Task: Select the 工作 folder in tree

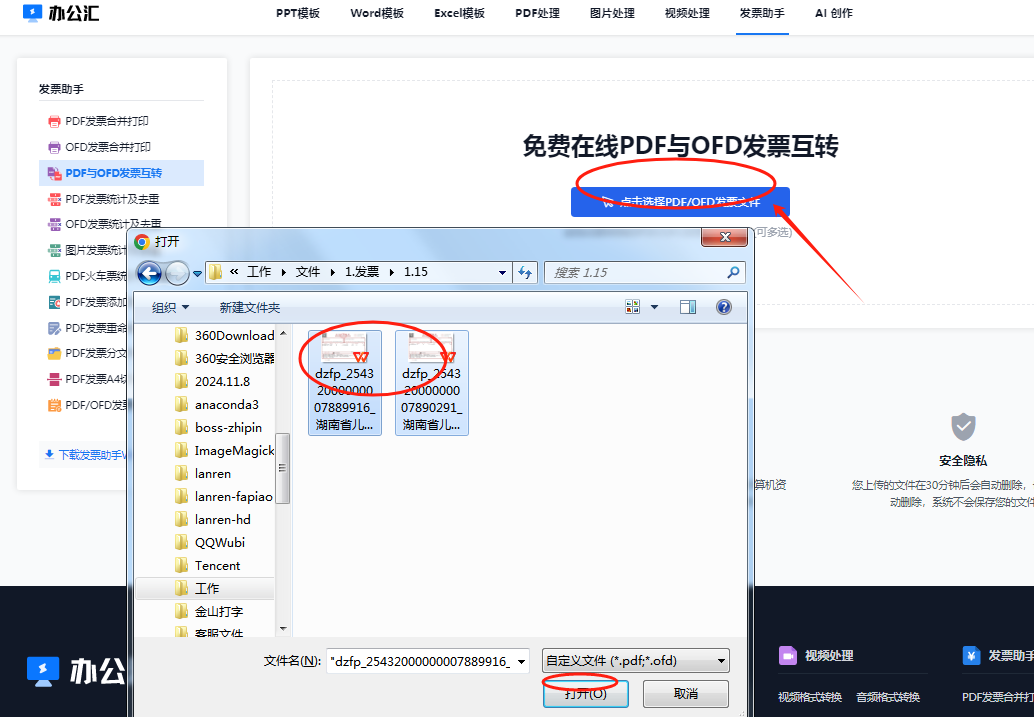Action: [x=205, y=588]
